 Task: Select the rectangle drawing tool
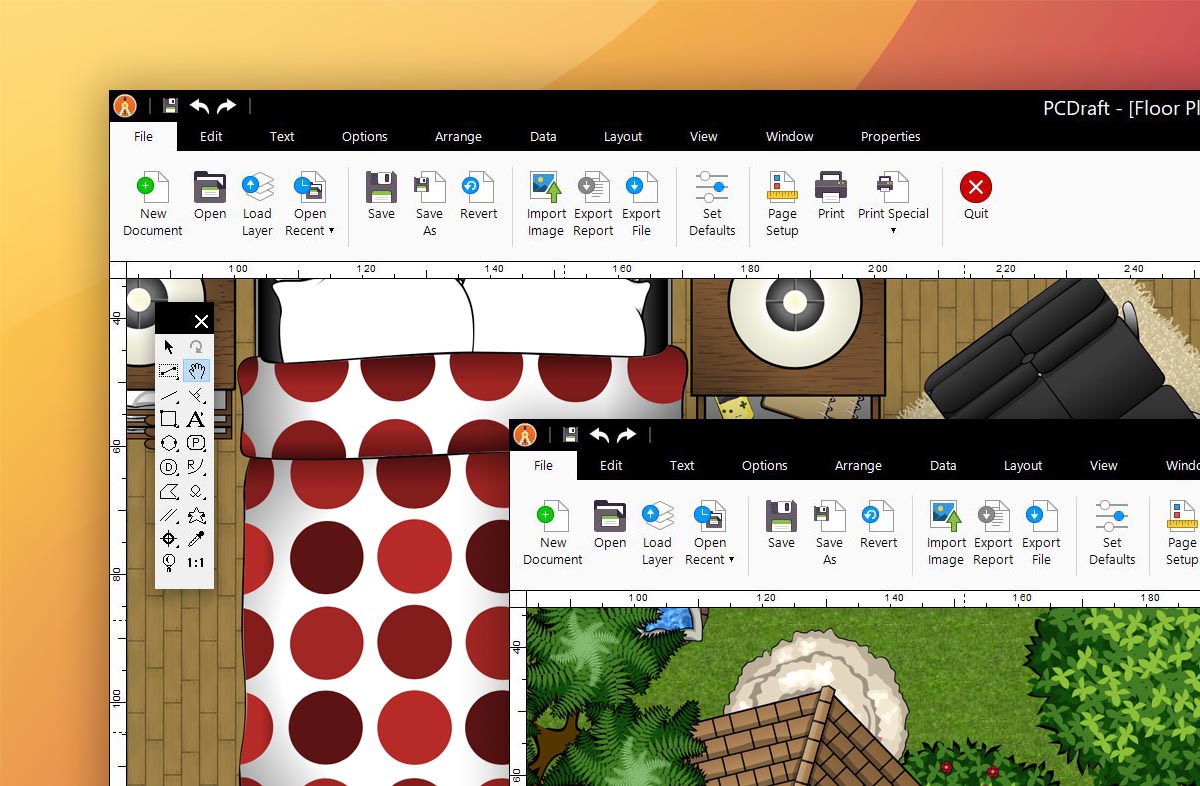tap(169, 419)
